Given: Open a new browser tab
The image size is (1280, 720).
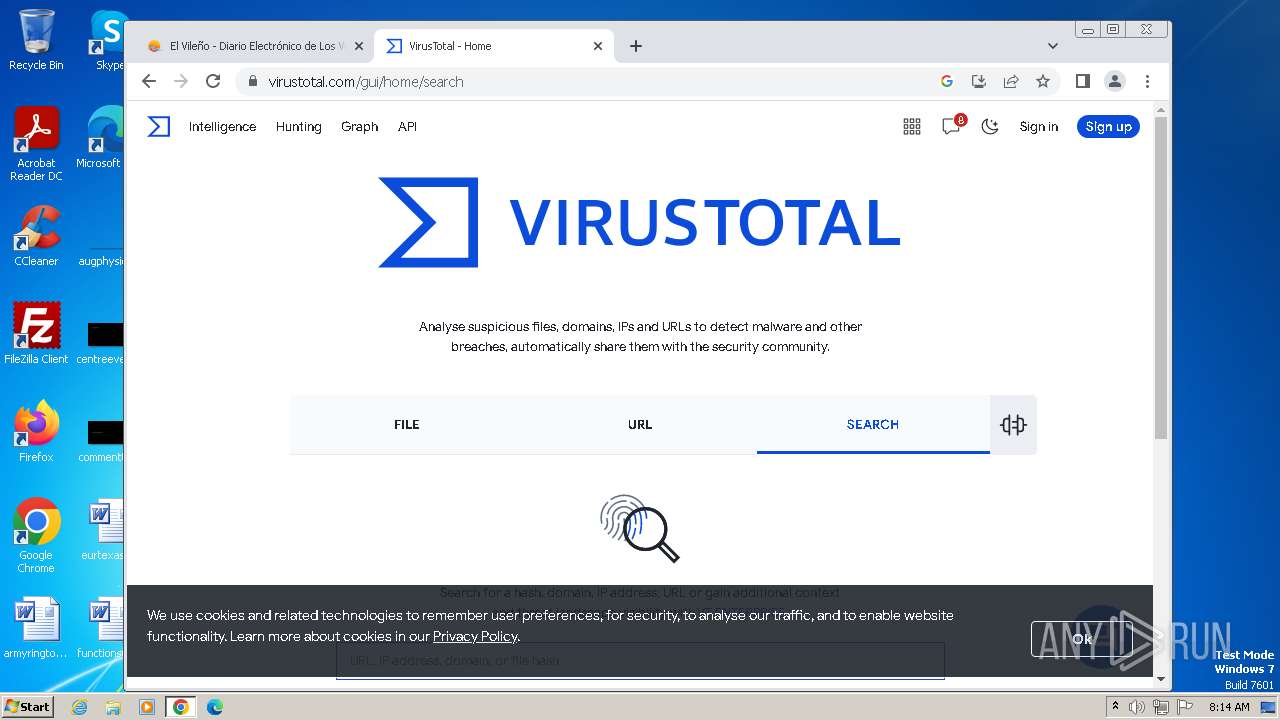Looking at the screenshot, I should tap(636, 46).
